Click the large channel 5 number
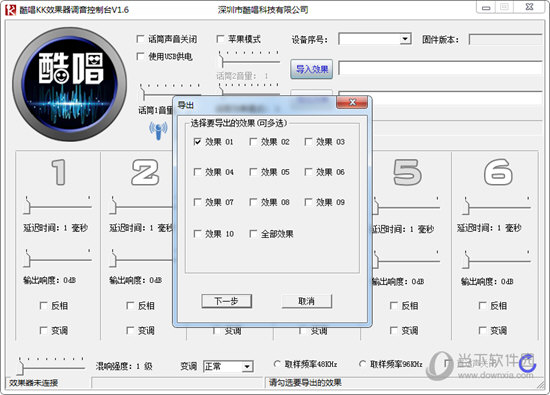550x395 pixels. click(407, 172)
